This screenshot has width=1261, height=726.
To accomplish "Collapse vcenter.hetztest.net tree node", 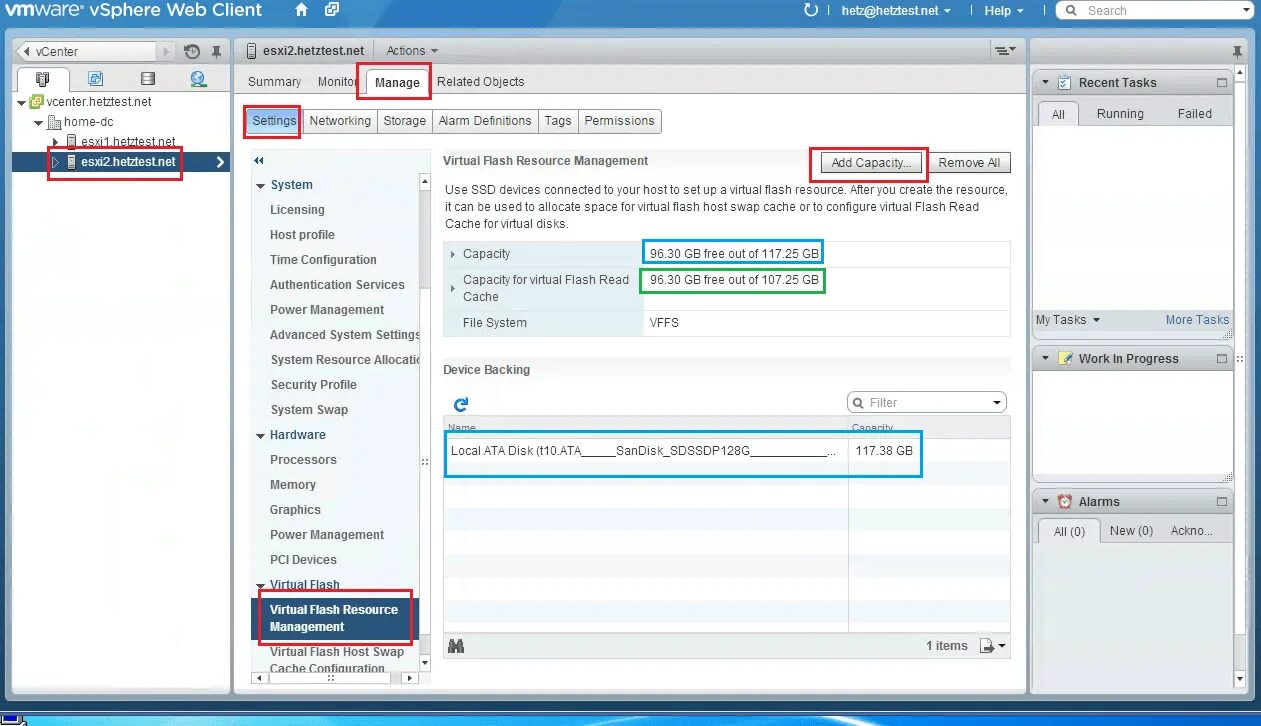I will click(x=22, y=102).
